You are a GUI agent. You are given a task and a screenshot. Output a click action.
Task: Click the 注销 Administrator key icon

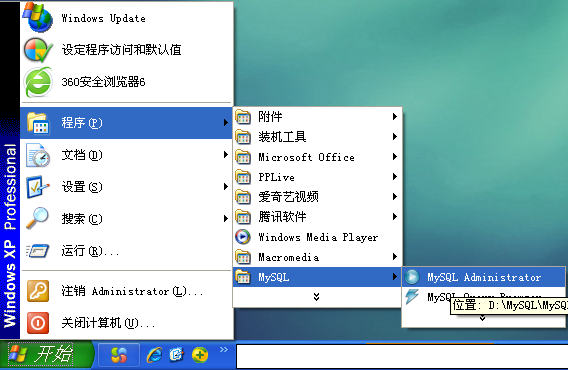point(38,291)
